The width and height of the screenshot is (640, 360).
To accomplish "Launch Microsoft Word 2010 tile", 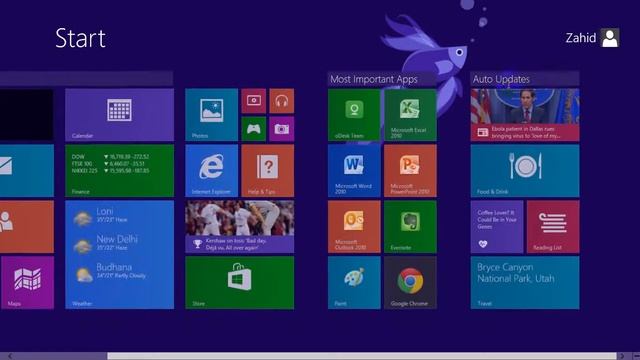I will (354, 171).
